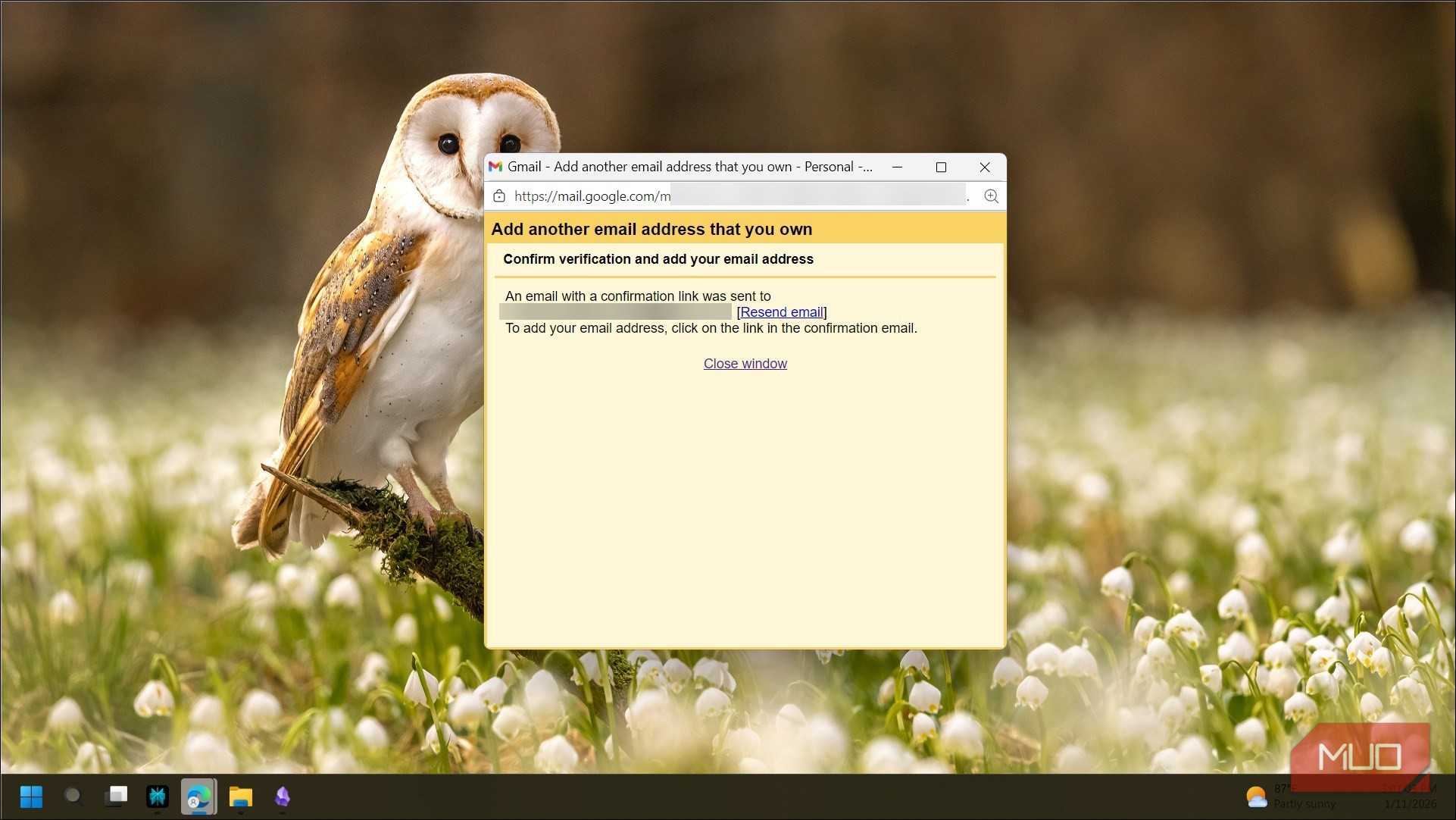Close the Gmail popup with X
Viewport: 1456px width, 820px height.
click(x=985, y=167)
